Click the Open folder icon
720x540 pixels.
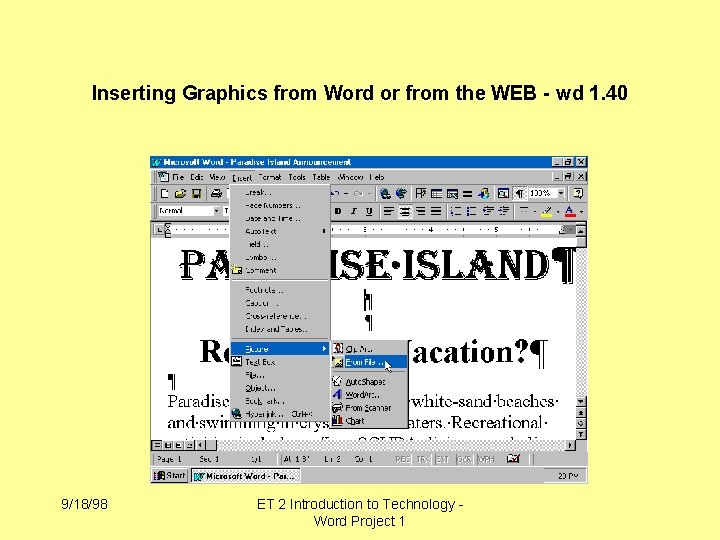pyautogui.click(x=180, y=193)
